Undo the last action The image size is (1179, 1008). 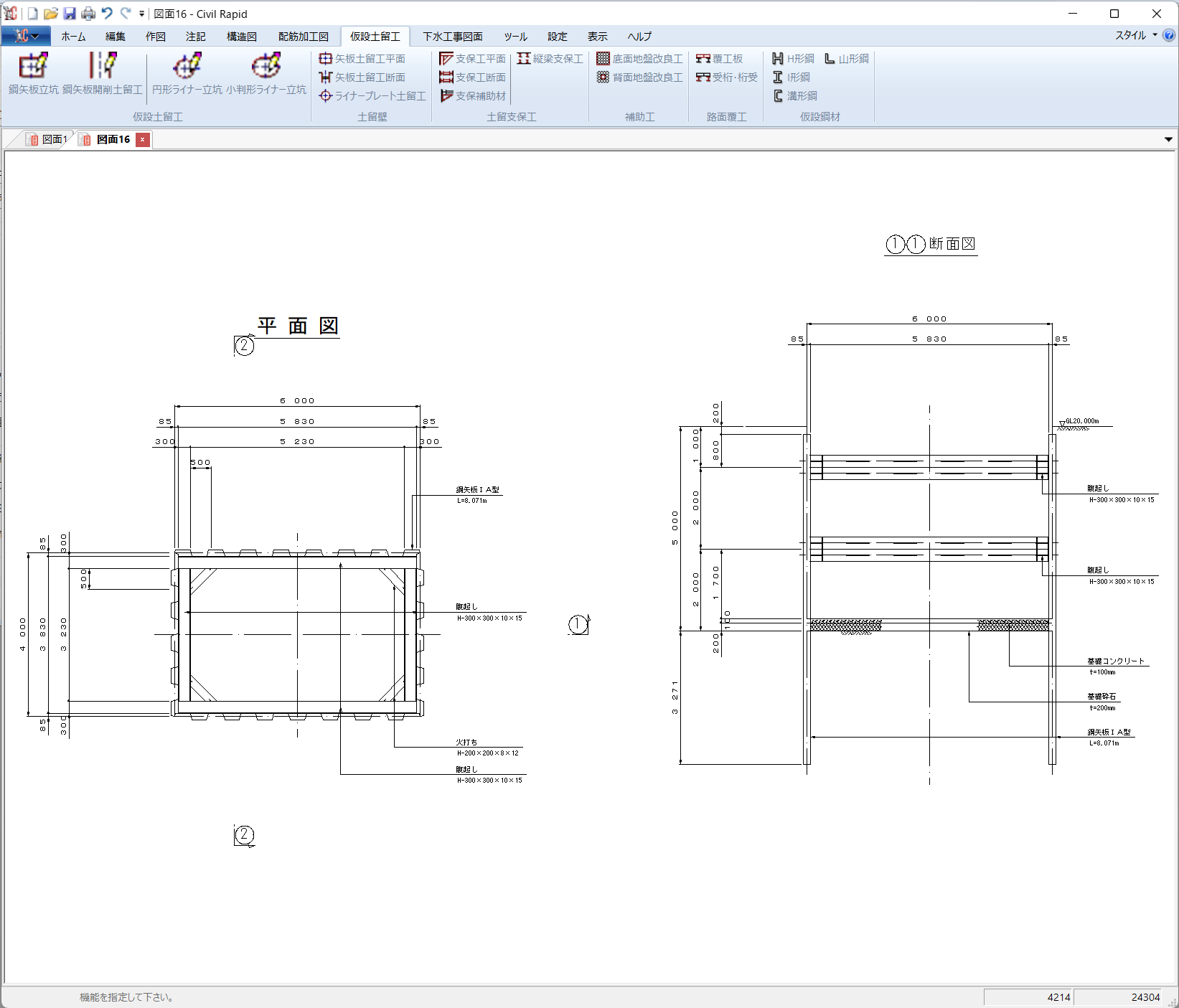[107, 14]
